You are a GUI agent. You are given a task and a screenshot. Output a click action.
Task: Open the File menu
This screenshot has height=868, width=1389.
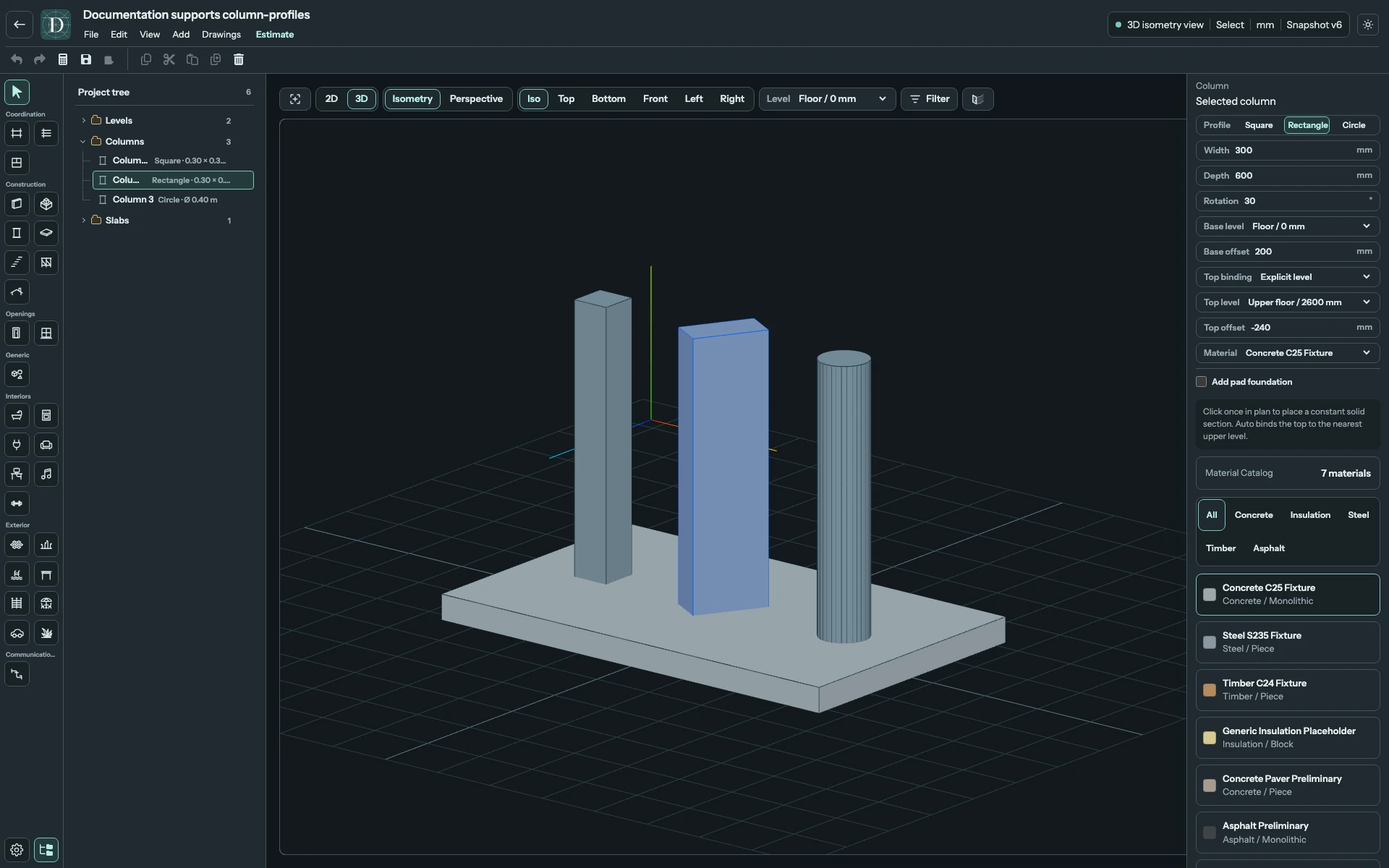click(x=91, y=35)
